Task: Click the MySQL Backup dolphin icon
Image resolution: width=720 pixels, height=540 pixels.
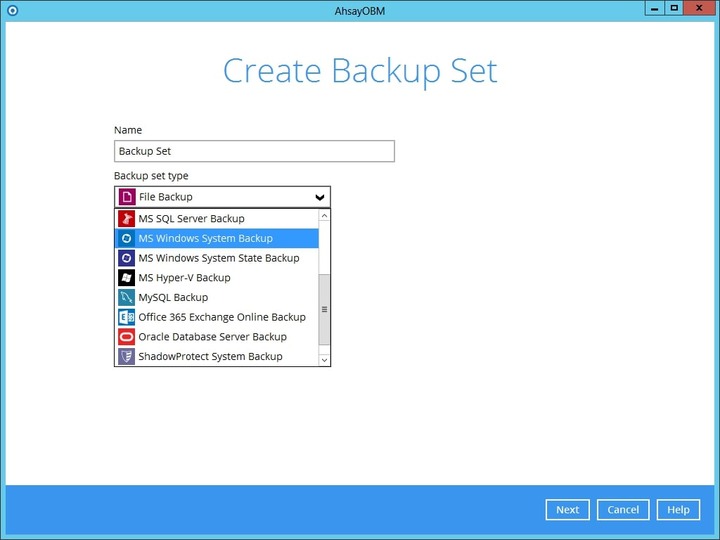Action: click(126, 297)
